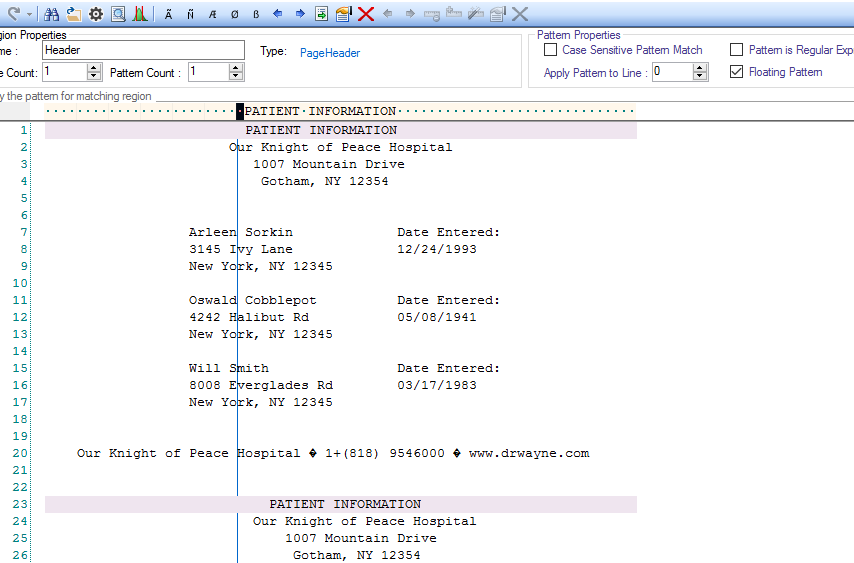Select the first PATIENT INFORMATION line
The height and width of the screenshot is (563, 854).
321,130
